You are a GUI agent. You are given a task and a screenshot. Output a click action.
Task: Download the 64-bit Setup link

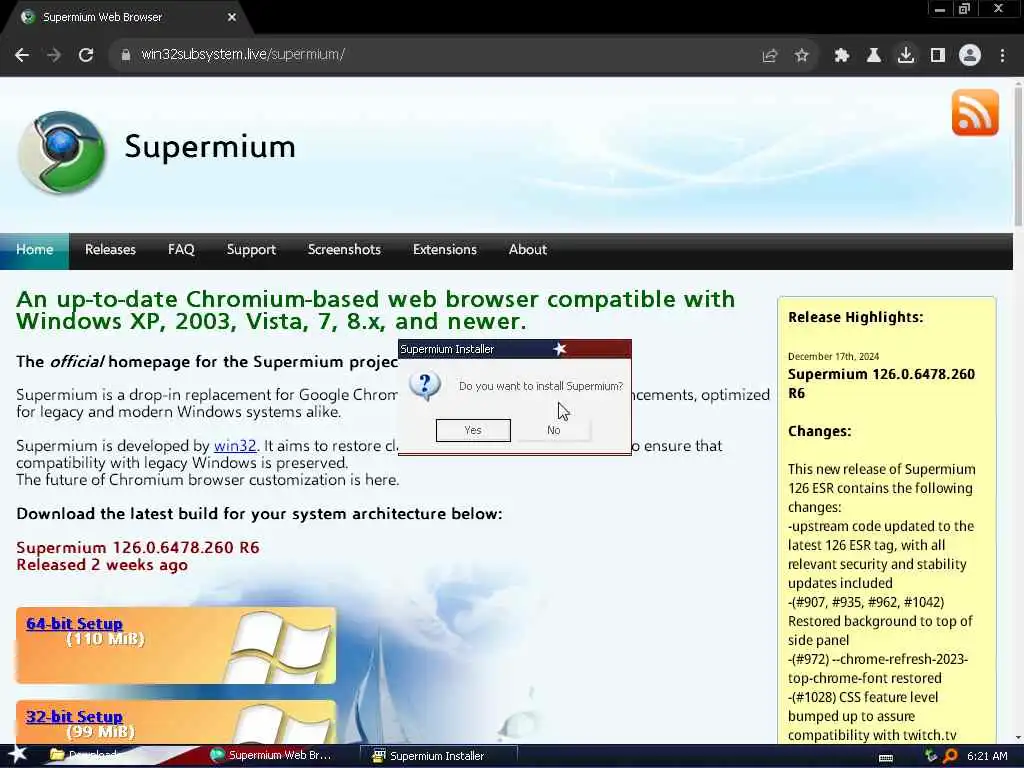74,624
